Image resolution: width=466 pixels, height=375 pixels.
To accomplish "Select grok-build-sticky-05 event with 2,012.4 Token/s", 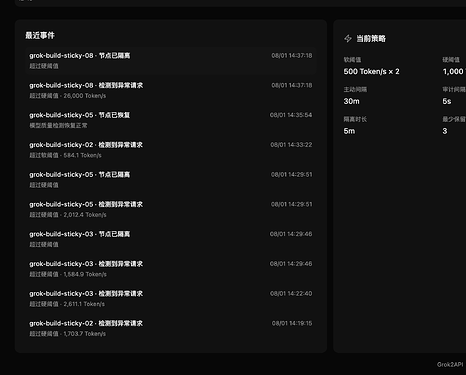I will pos(171,209).
